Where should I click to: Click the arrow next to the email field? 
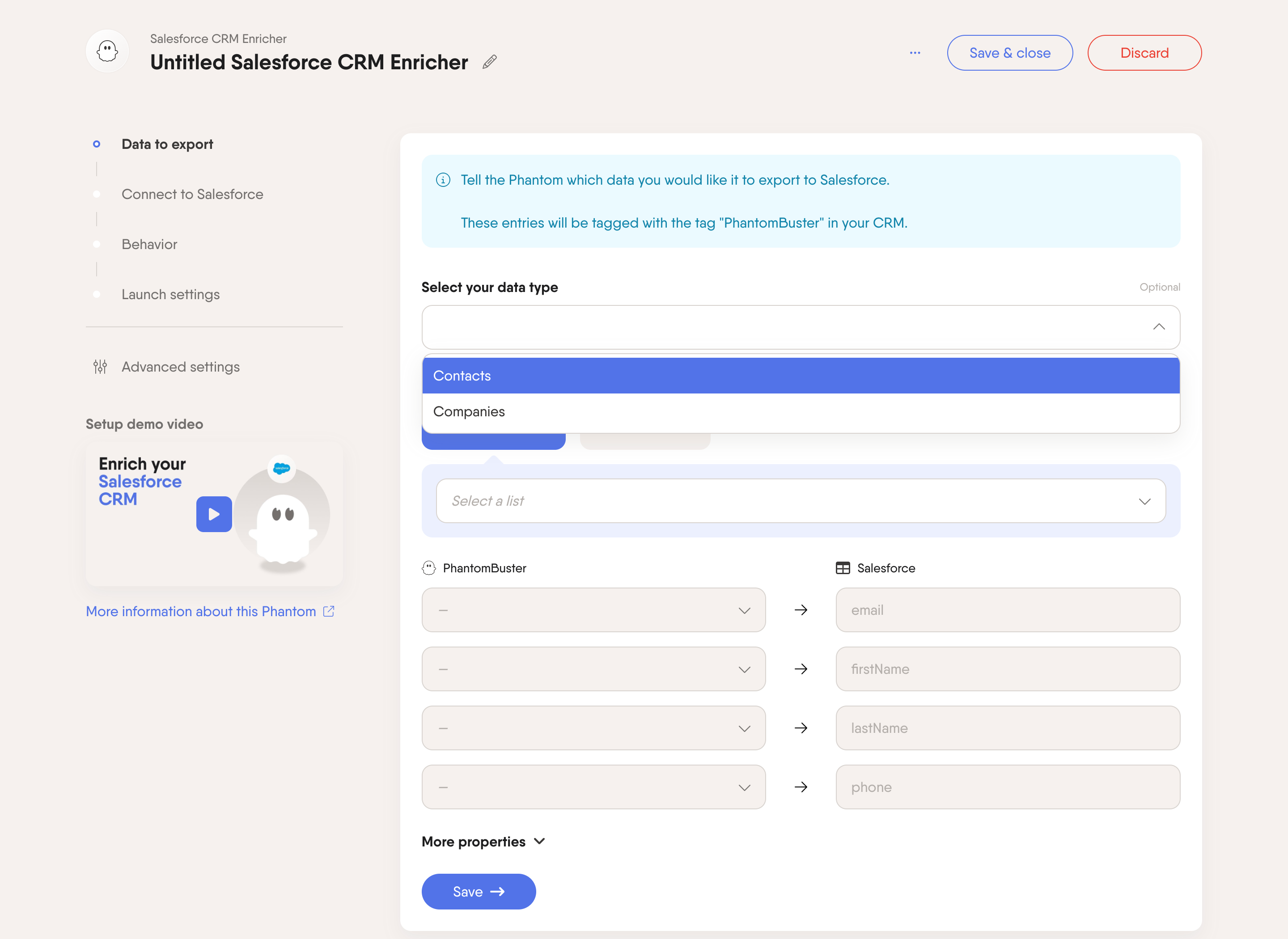pyautogui.click(x=801, y=610)
